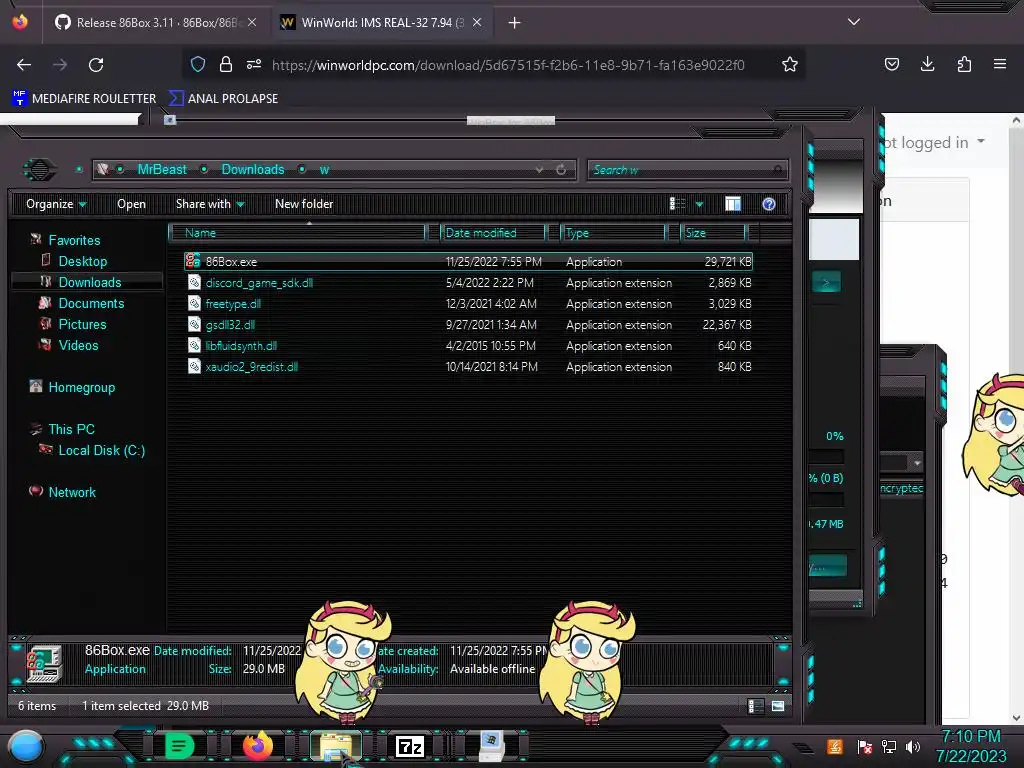1024x768 pixels.
Task: Switch to large thumbnails status icon
Action: pos(778,706)
